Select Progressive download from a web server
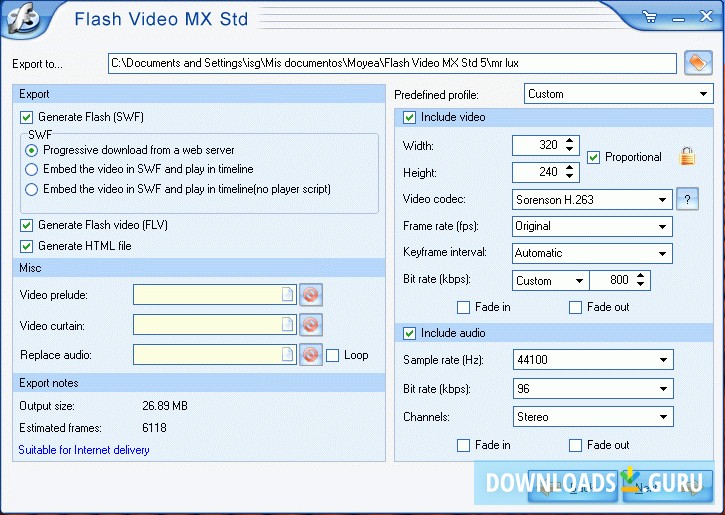 pyautogui.click(x=31, y=150)
